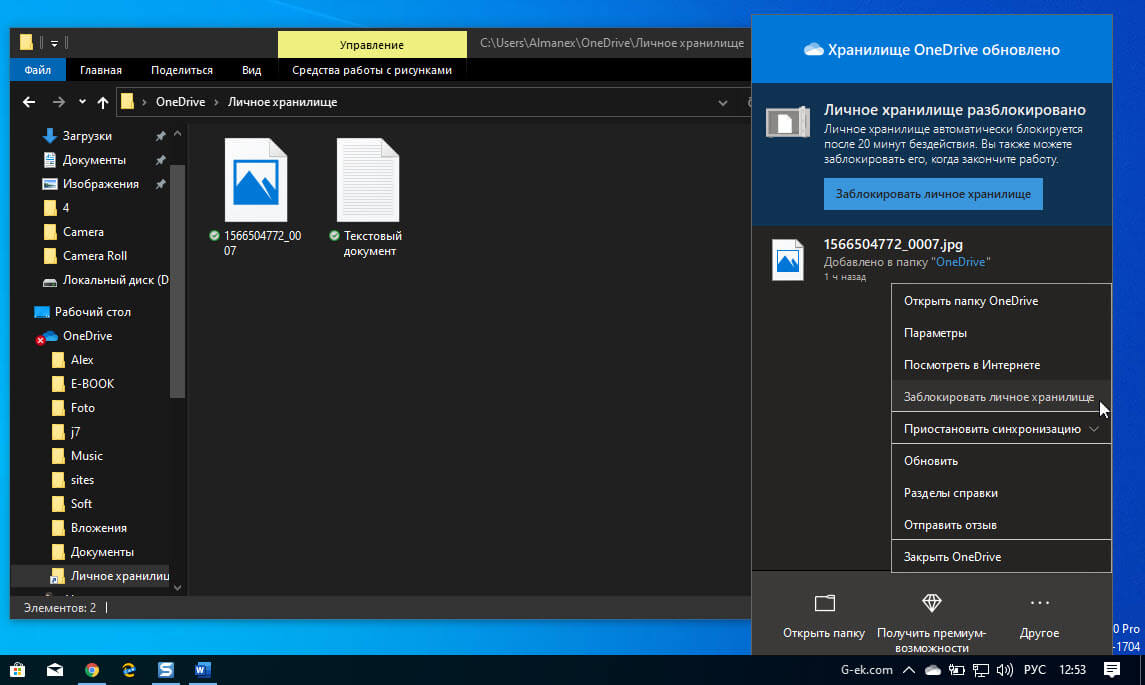Image resolution: width=1145 pixels, height=685 pixels.
Task: Open the Action Center notifications icon
Action: tap(1111, 670)
